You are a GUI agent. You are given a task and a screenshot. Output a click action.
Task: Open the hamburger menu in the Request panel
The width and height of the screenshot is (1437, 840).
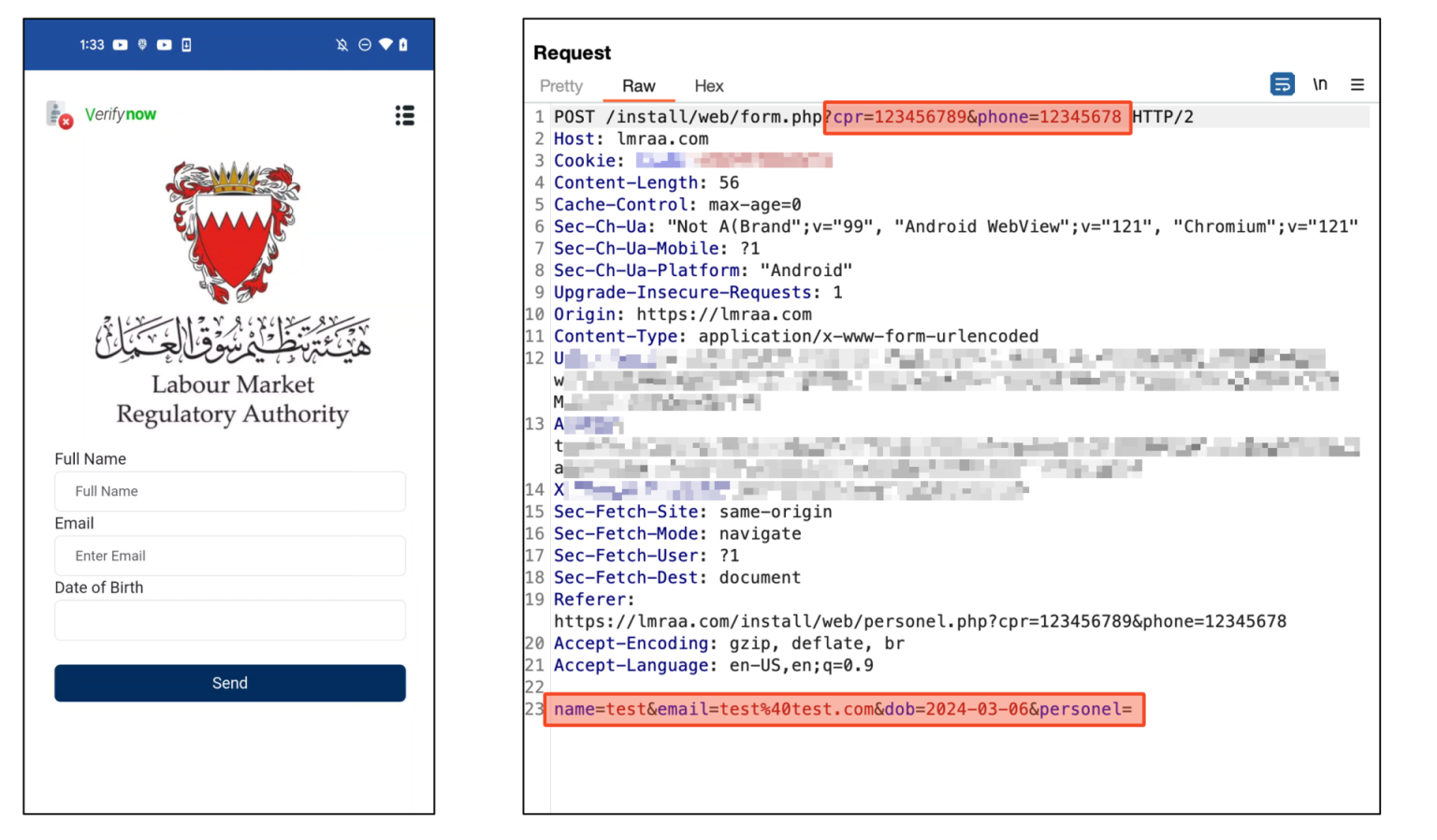coord(1357,84)
